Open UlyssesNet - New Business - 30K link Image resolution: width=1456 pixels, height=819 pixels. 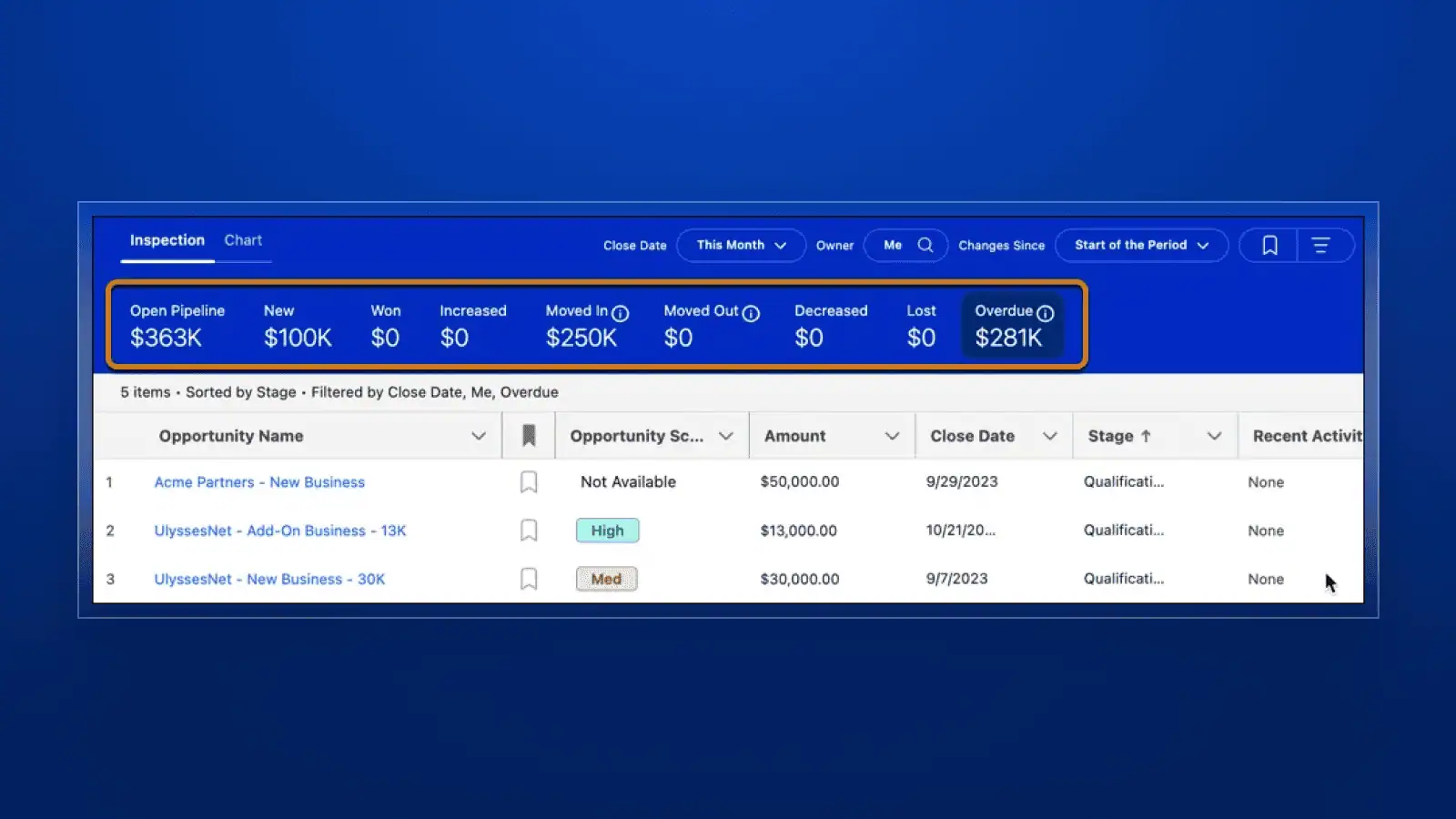(269, 579)
